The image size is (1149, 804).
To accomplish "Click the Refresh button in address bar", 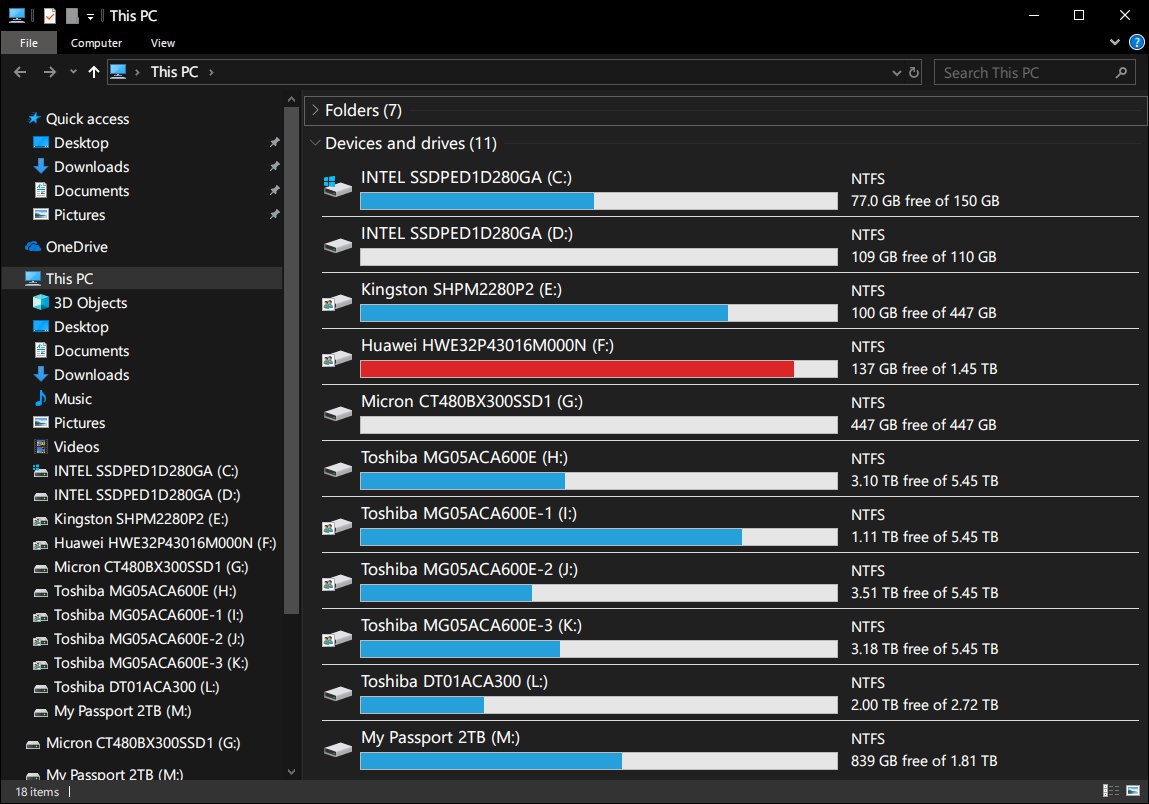I will (x=913, y=72).
